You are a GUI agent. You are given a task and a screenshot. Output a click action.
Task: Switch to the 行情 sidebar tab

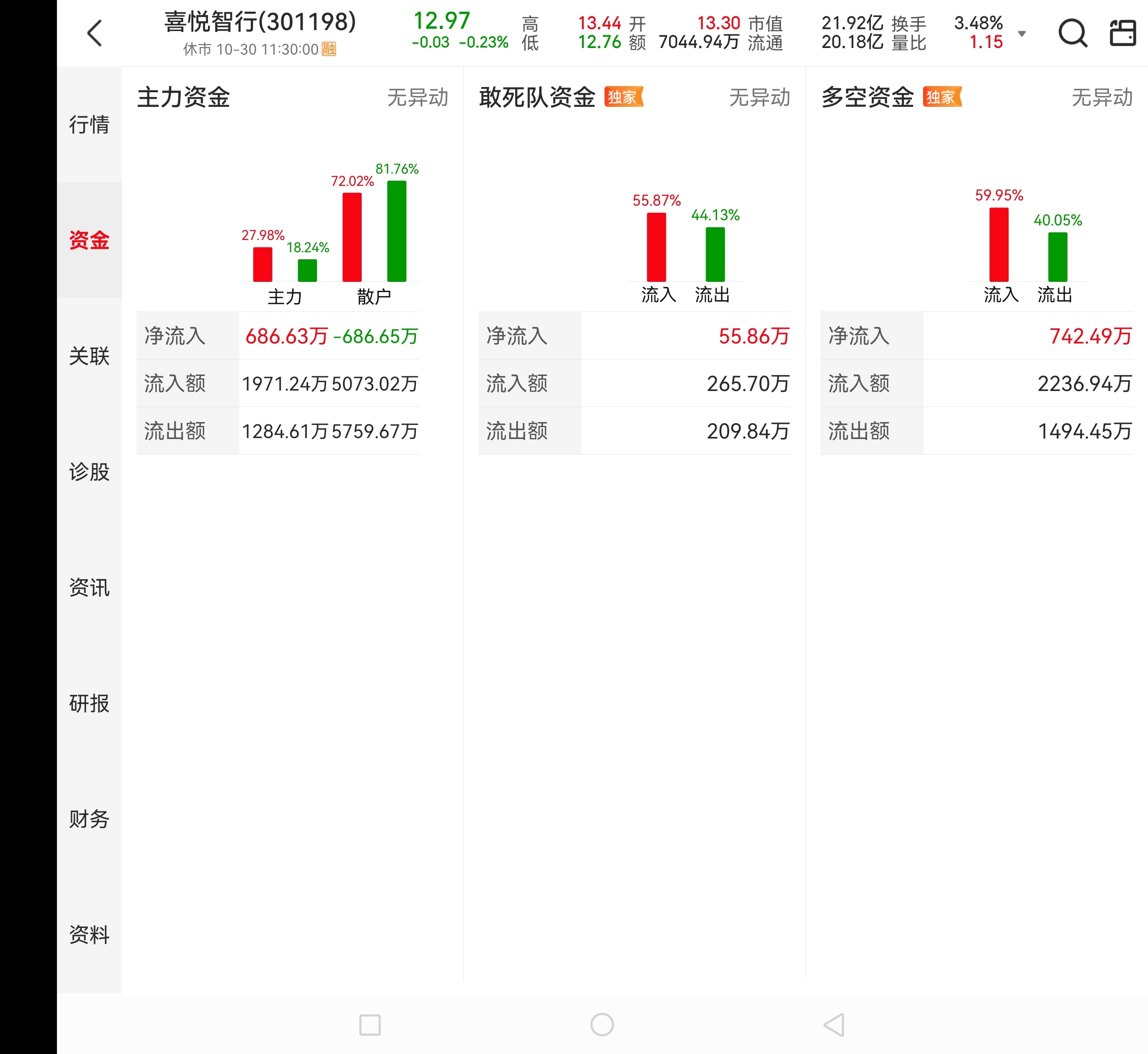tap(89, 124)
